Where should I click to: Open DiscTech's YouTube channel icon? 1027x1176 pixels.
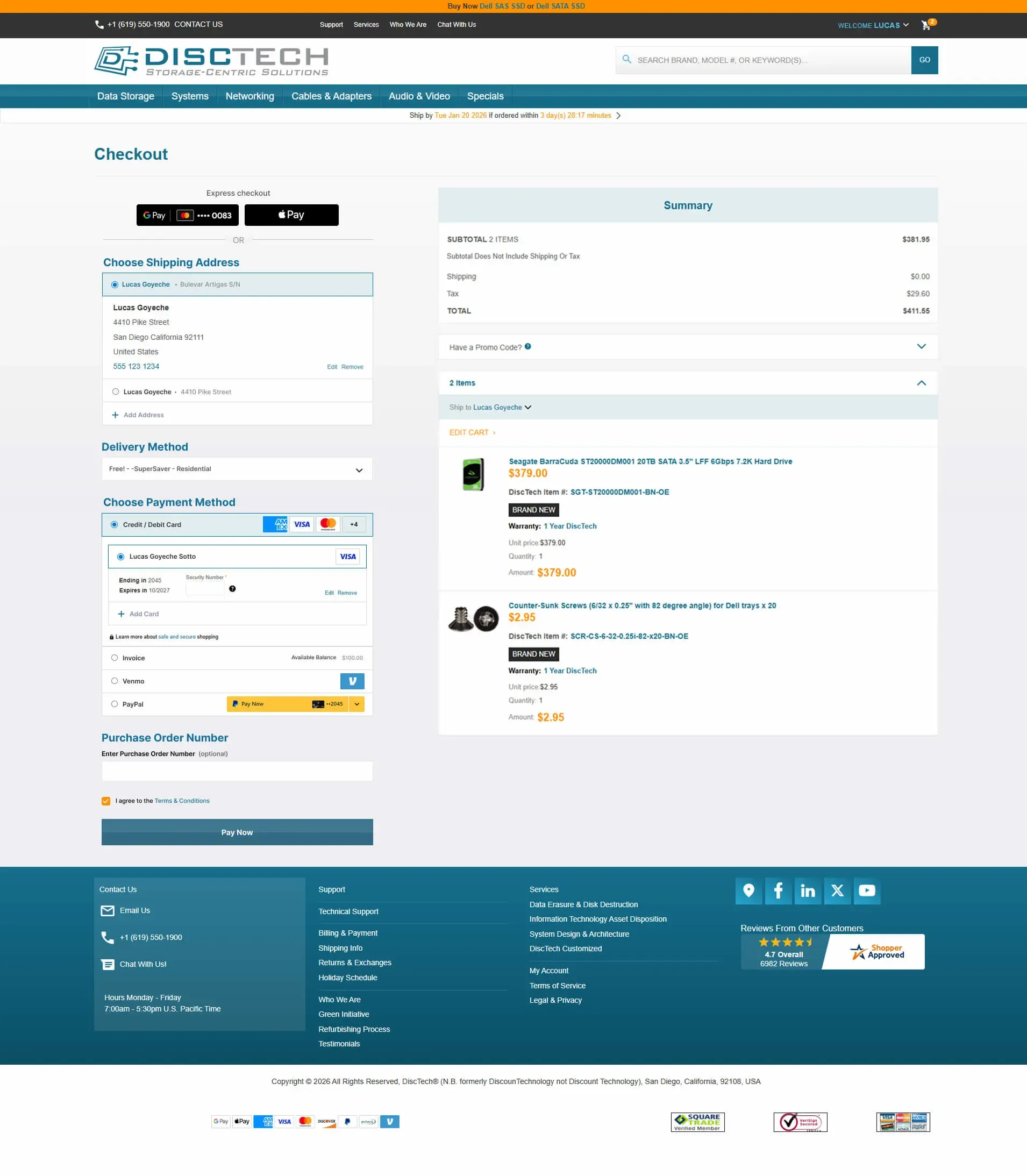coord(867,890)
